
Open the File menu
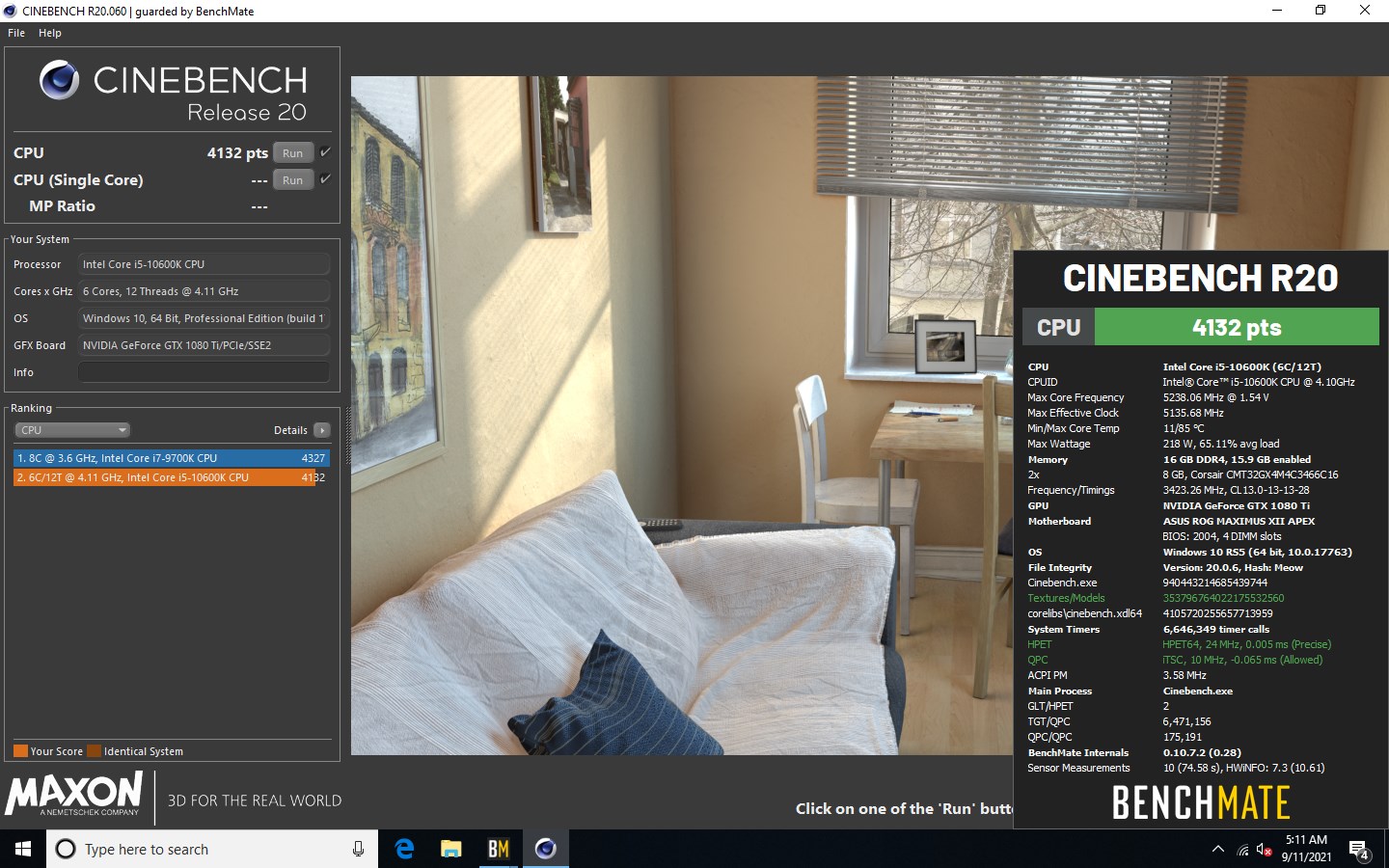16,33
